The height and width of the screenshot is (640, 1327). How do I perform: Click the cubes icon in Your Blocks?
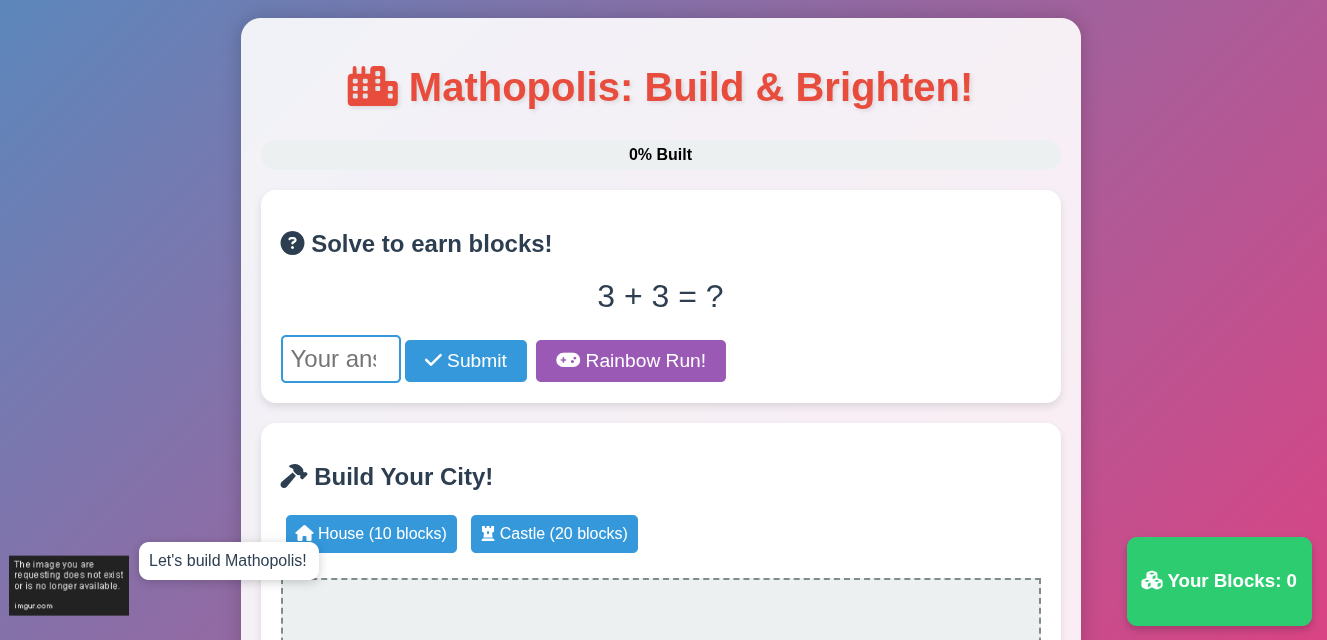(1152, 580)
